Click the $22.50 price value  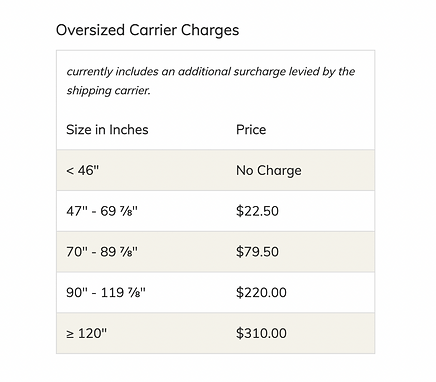pos(257,211)
